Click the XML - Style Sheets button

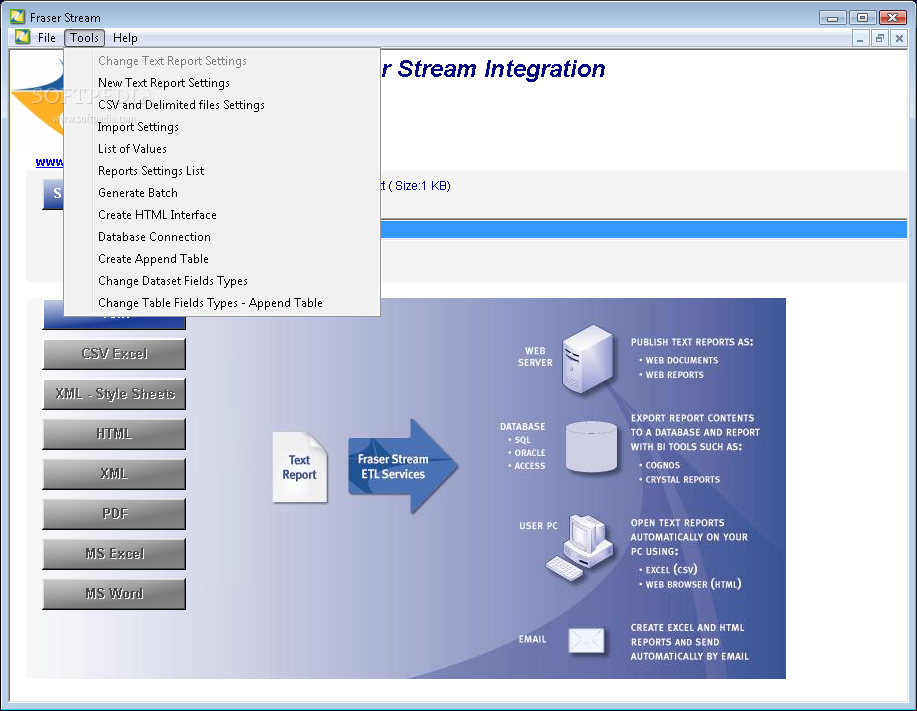pos(114,394)
